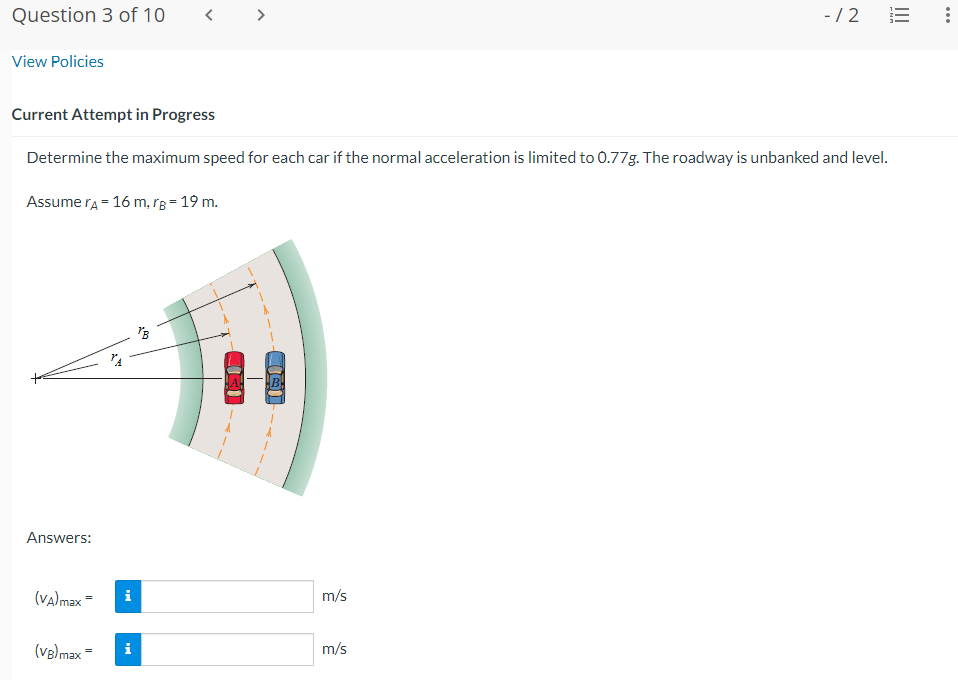Open the vertical ellipsis options menu
Viewport: 958px width, 680px height.
click(944, 15)
